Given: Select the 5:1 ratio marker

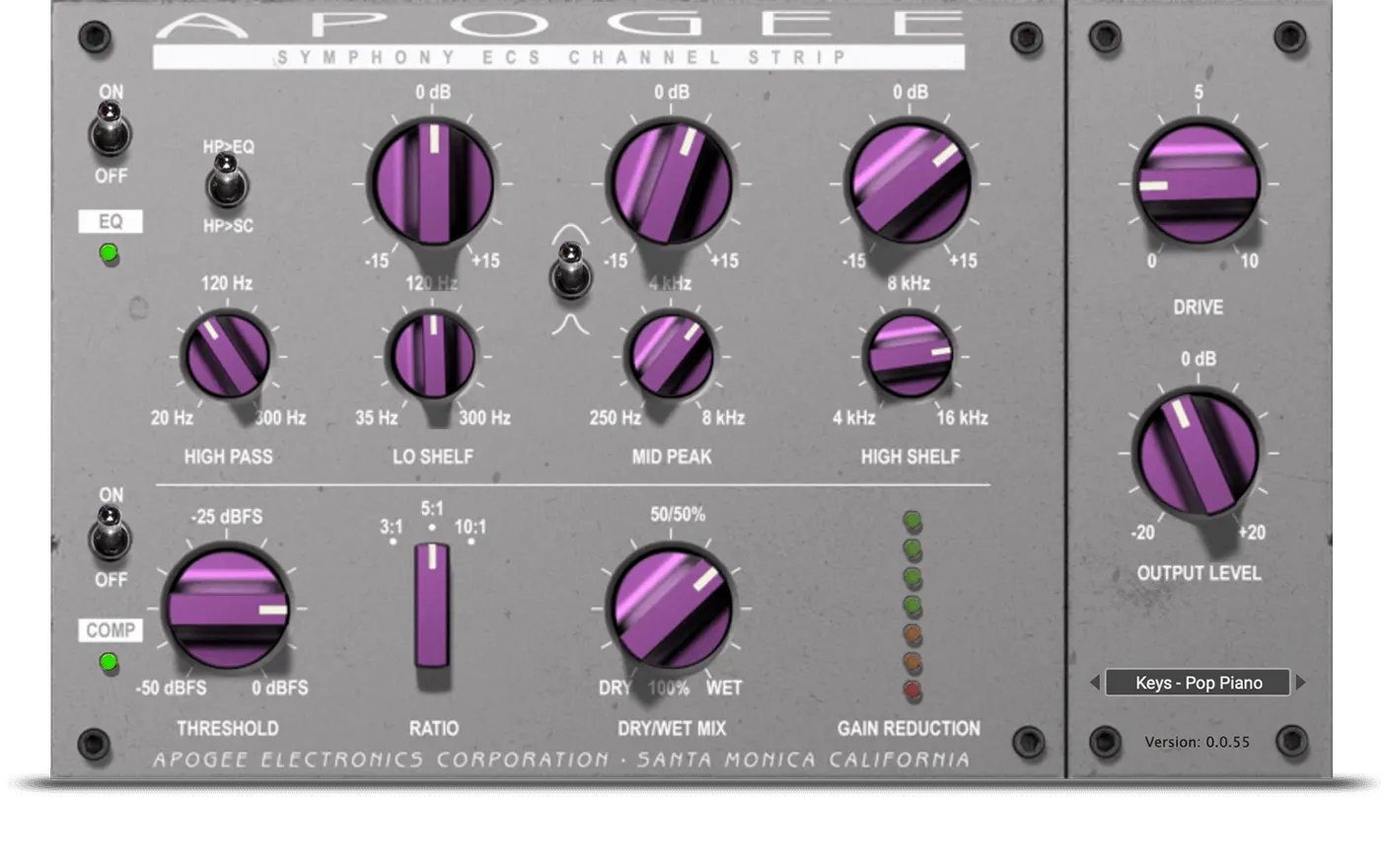Looking at the screenshot, I should point(432,510).
